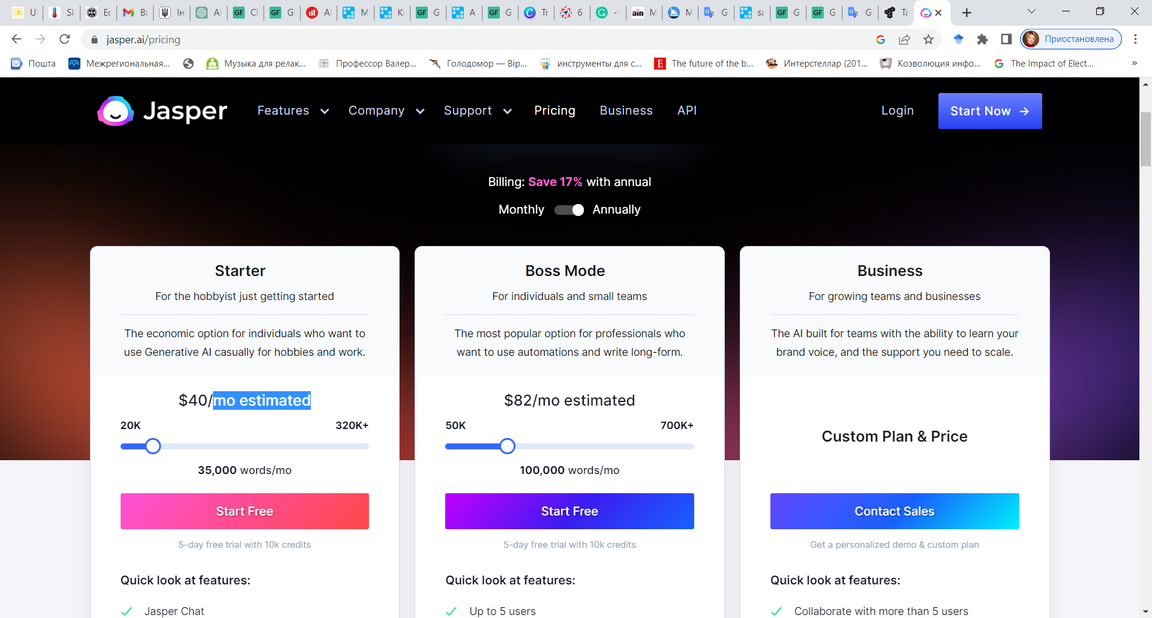Switch to the red chart icon tab
Image resolution: width=1152 pixels, height=618 pixels.
point(318,12)
